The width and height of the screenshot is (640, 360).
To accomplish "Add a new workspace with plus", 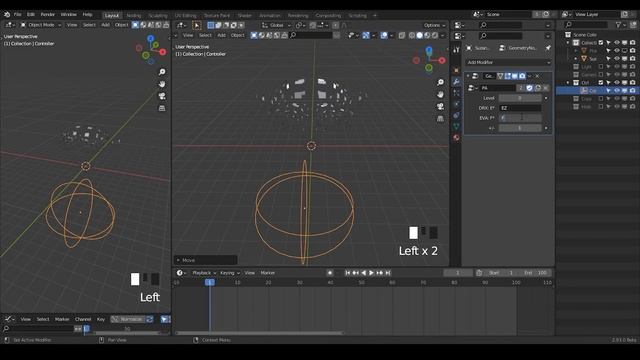I will point(375,16).
